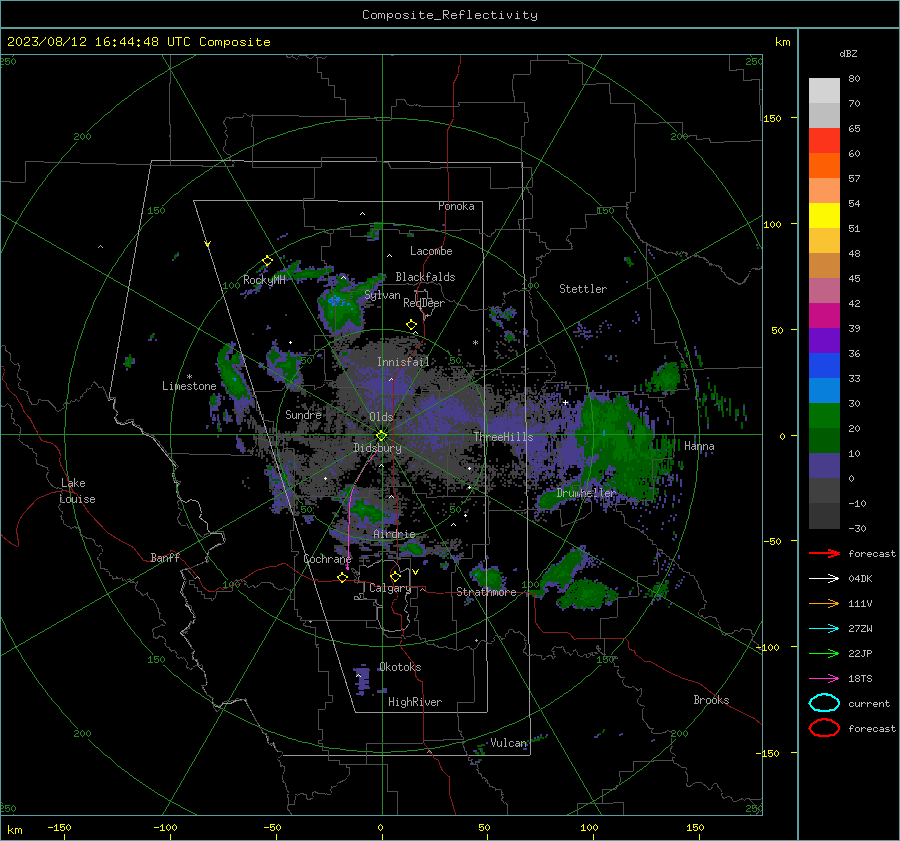Click the yellow diamond marker above RedDeer label

click(411, 325)
